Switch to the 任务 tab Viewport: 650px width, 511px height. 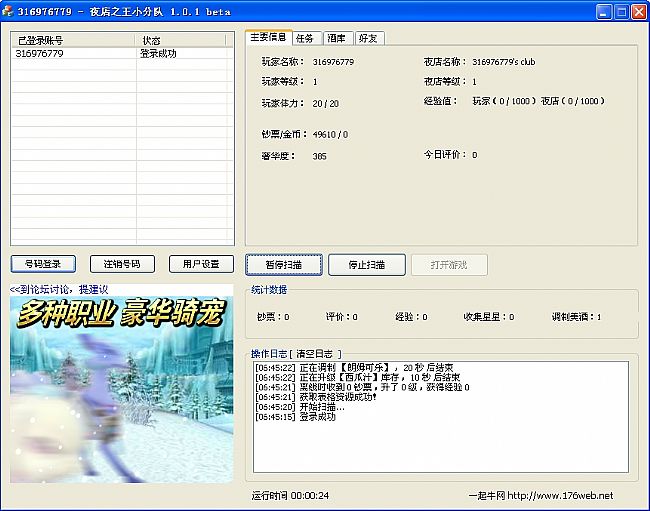pos(308,38)
